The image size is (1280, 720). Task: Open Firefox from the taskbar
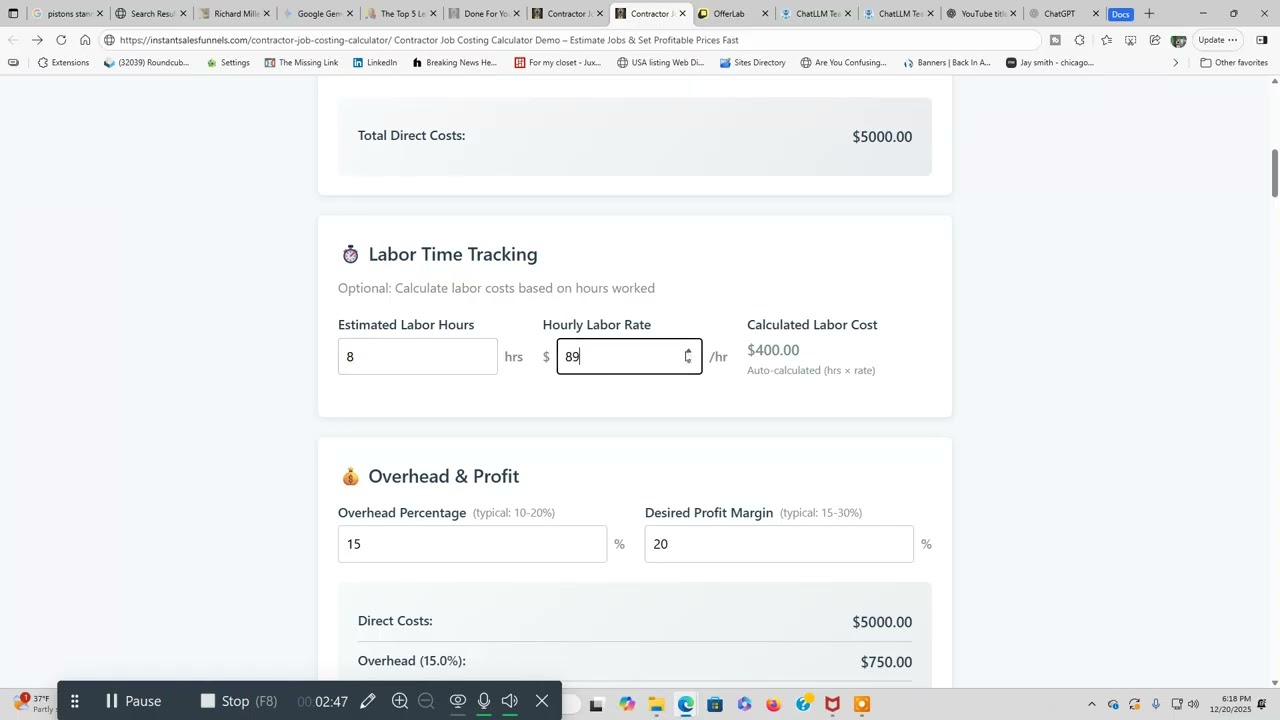773,705
